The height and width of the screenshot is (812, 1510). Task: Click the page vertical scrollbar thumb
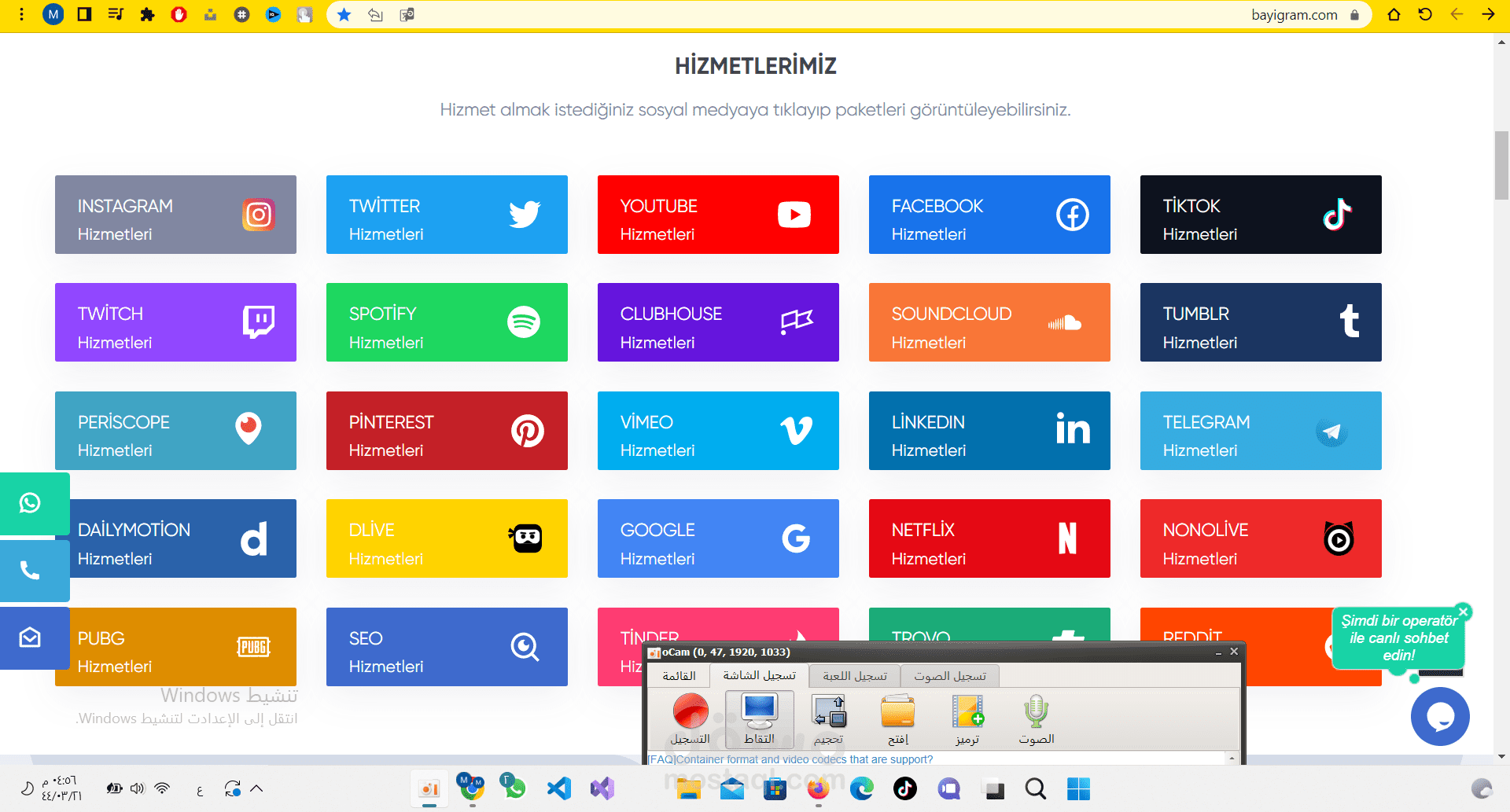pyautogui.click(x=1501, y=165)
